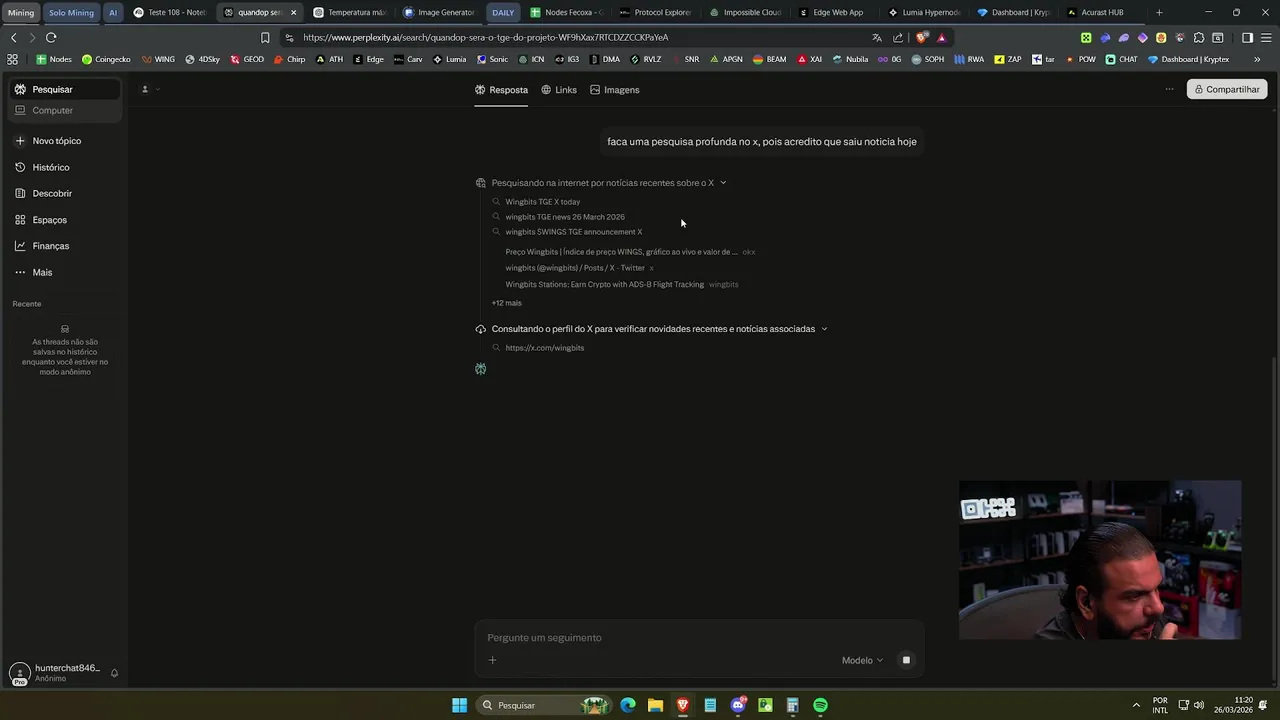Open the Solo Mining tab group
This screenshot has height=720, width=1280.
click(x=71, y=12)
